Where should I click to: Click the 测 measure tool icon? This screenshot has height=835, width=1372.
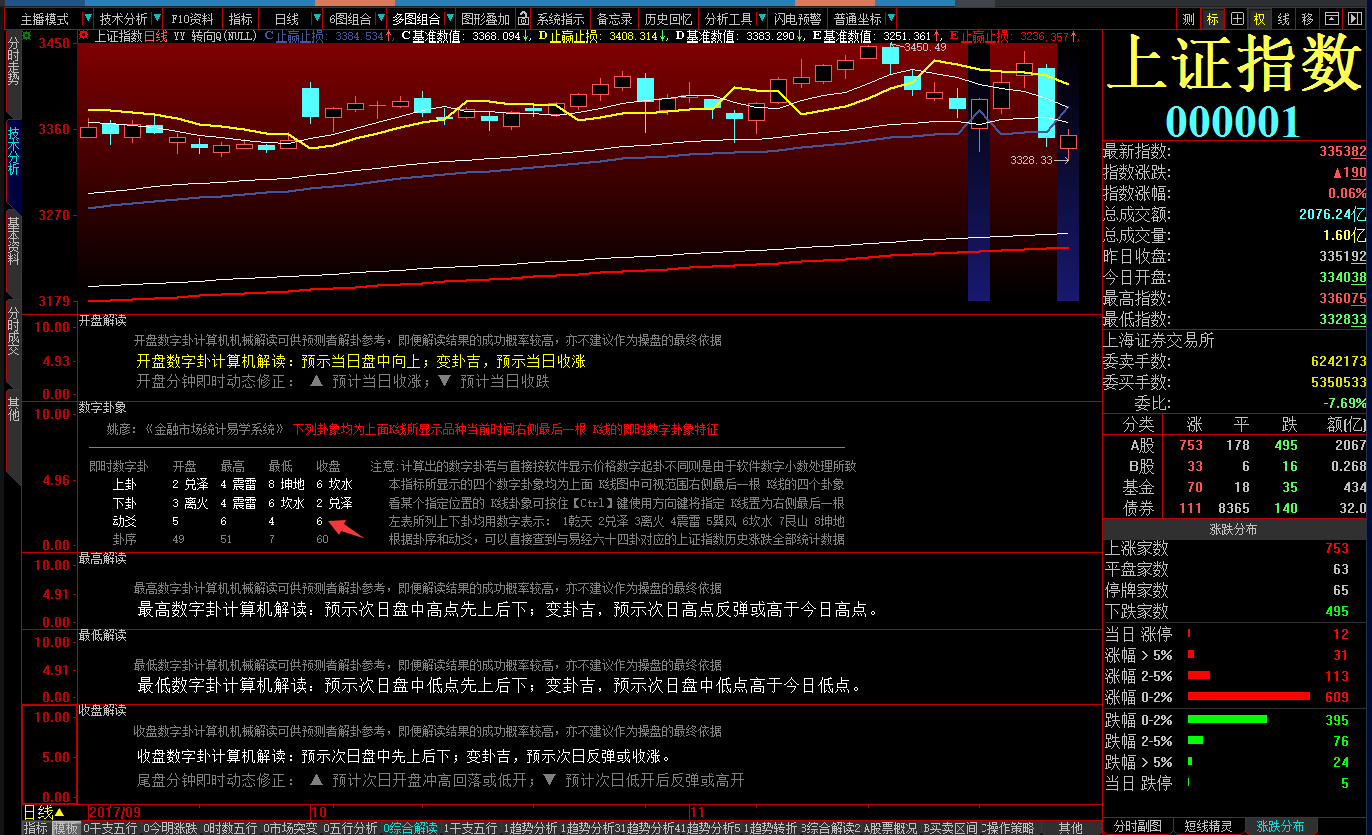(x=1188, y=19)
